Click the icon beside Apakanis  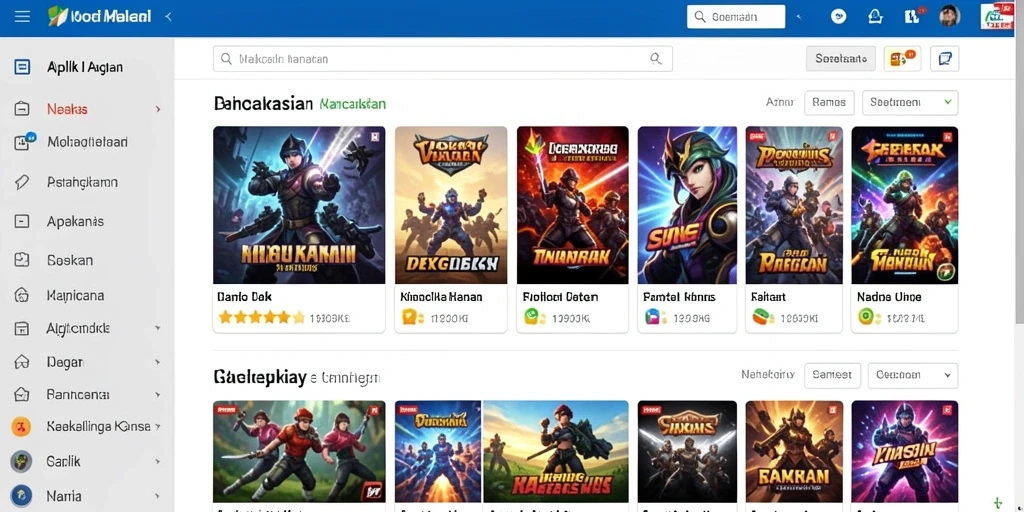pos(22,221)
